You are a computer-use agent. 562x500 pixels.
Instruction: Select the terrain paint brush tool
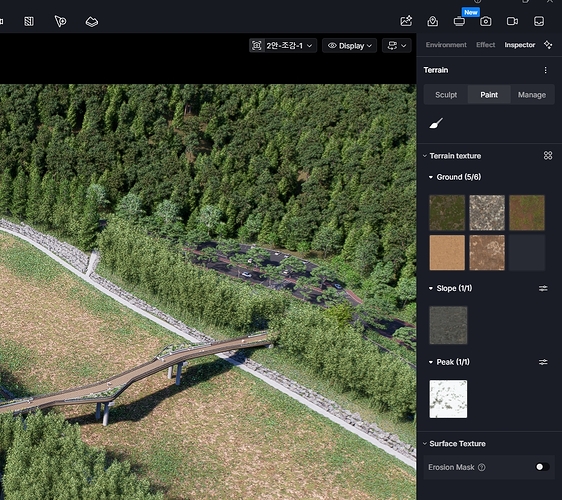[x=436, y=123]
